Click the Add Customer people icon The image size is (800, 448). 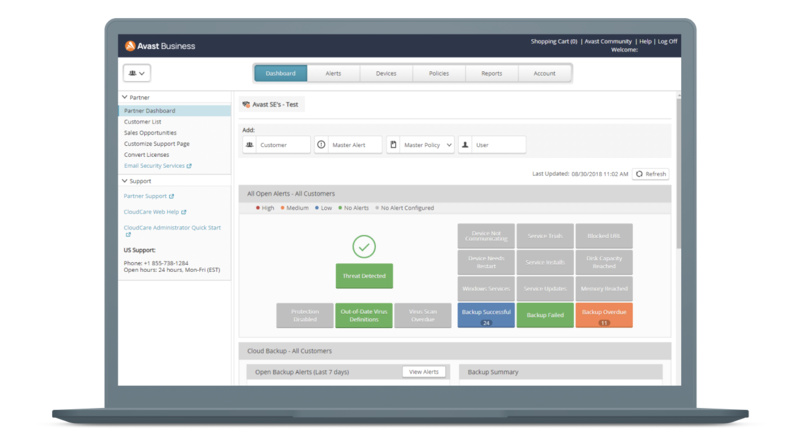pyautogui.click(x=249, y=145)
